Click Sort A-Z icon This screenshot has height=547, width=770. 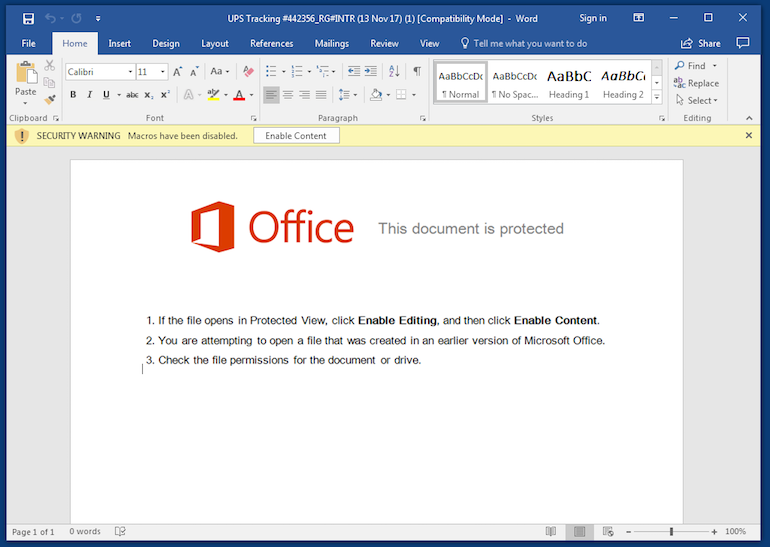pos(394,72)
